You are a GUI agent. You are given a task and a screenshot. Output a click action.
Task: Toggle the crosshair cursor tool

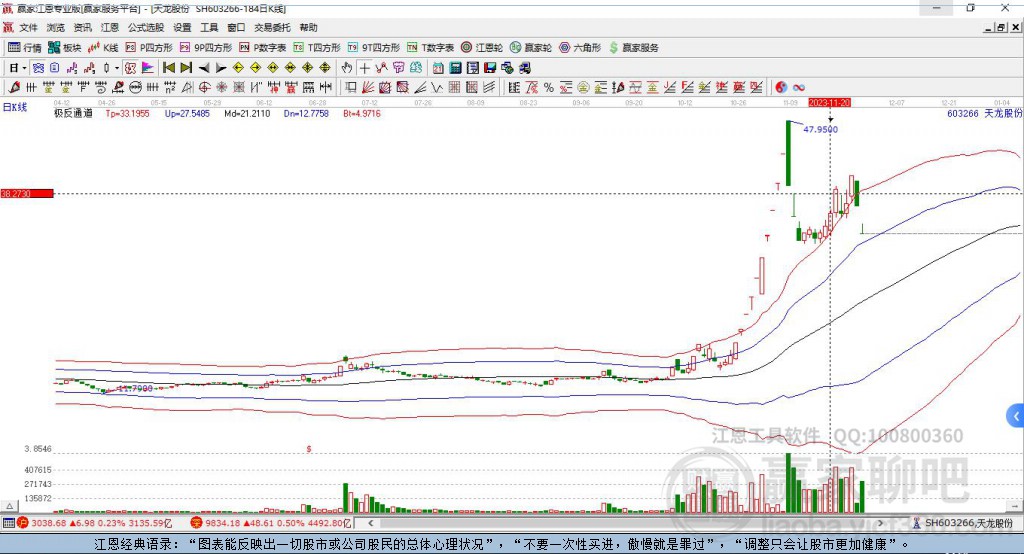364,68
